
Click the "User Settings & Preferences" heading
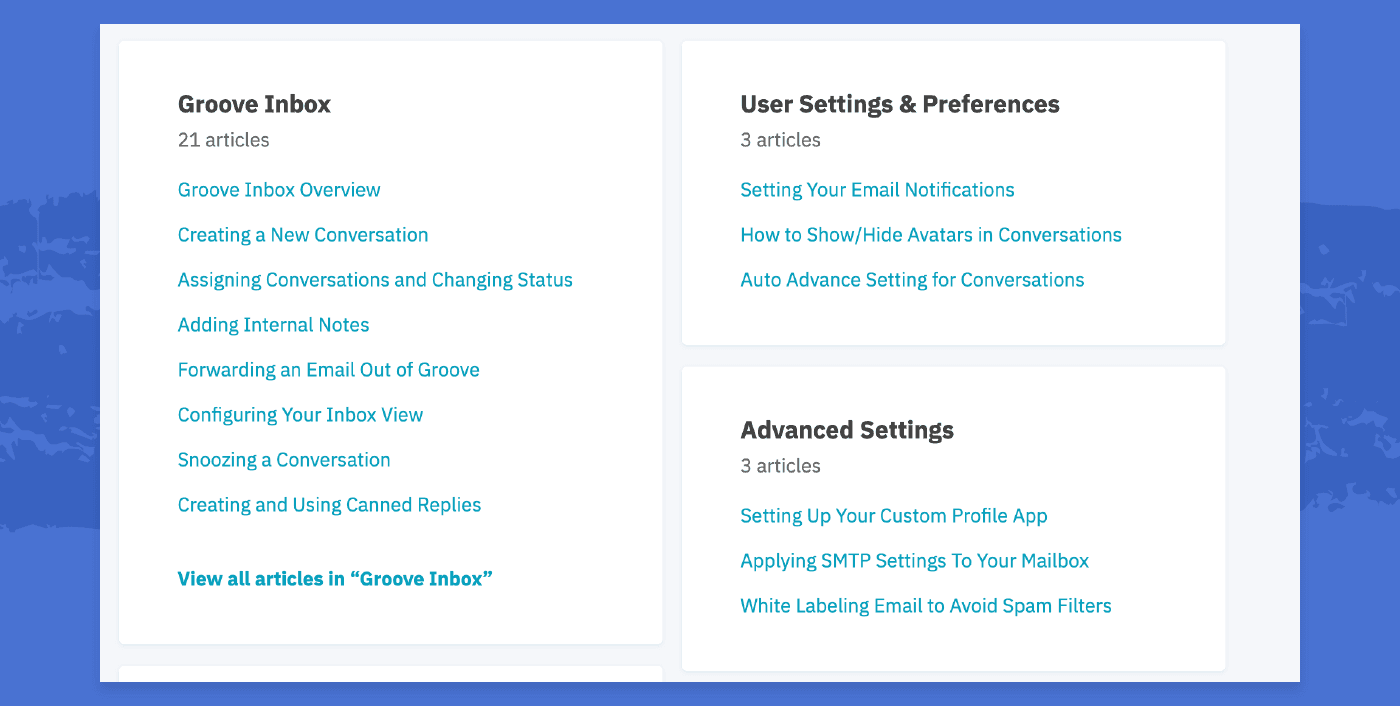pyautogui.click(x=899, y=103)
